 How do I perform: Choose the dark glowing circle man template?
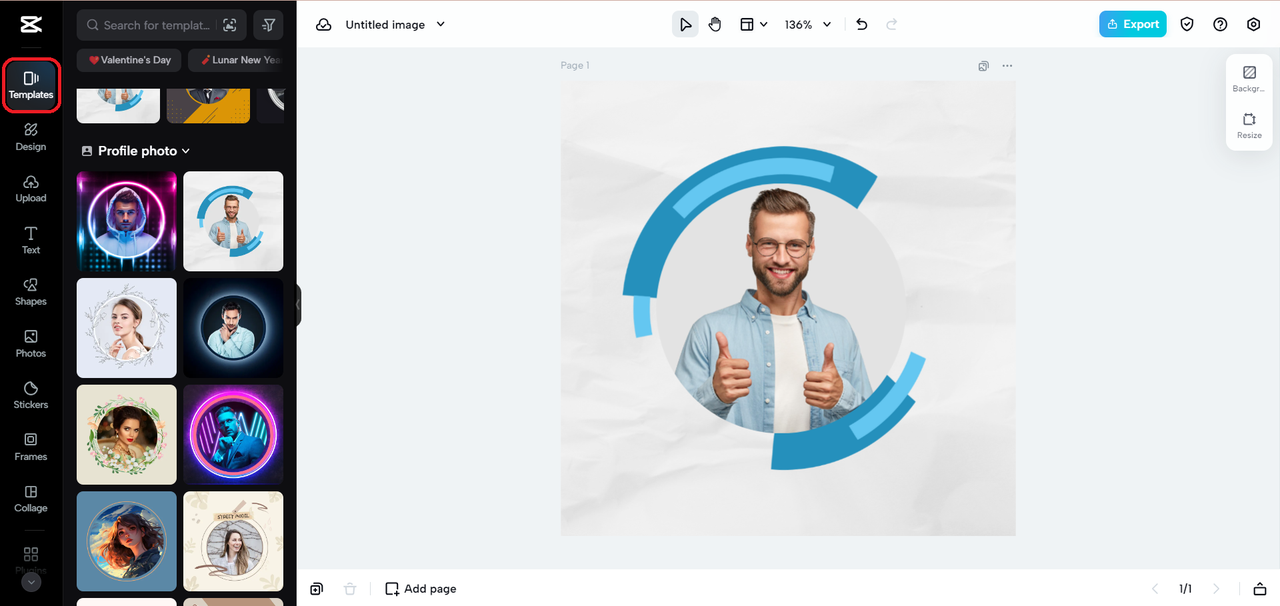point(233,328)
